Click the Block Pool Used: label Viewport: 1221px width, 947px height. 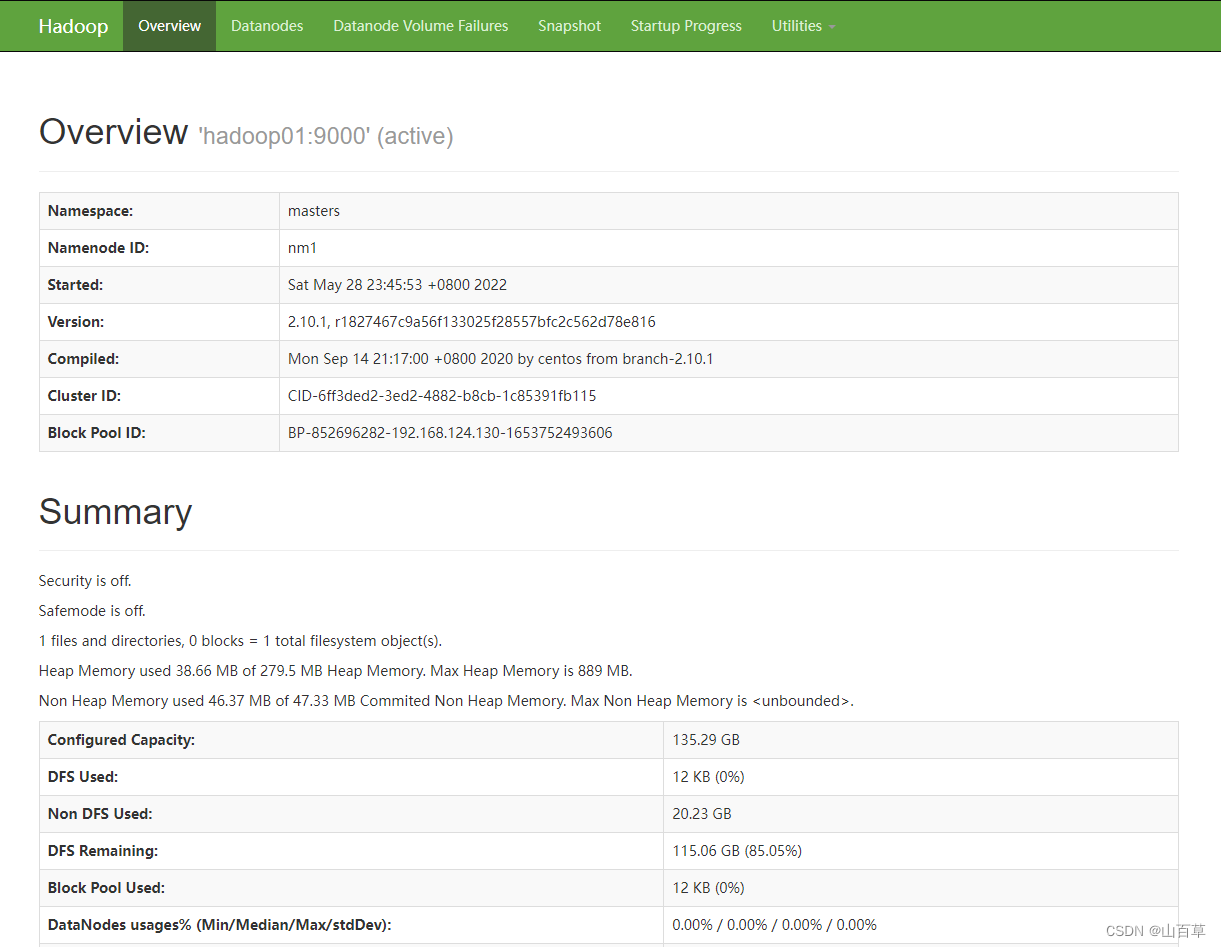click(106, 888)
